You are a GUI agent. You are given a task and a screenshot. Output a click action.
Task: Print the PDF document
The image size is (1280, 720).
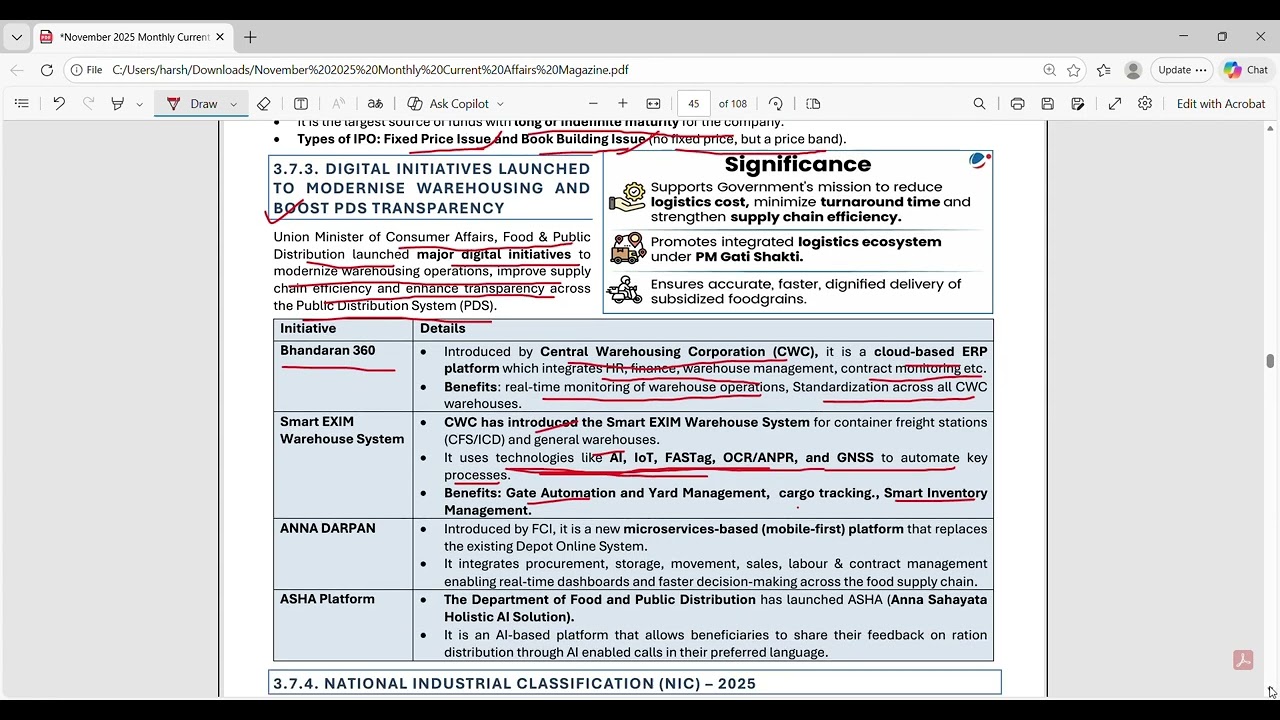1017,104
